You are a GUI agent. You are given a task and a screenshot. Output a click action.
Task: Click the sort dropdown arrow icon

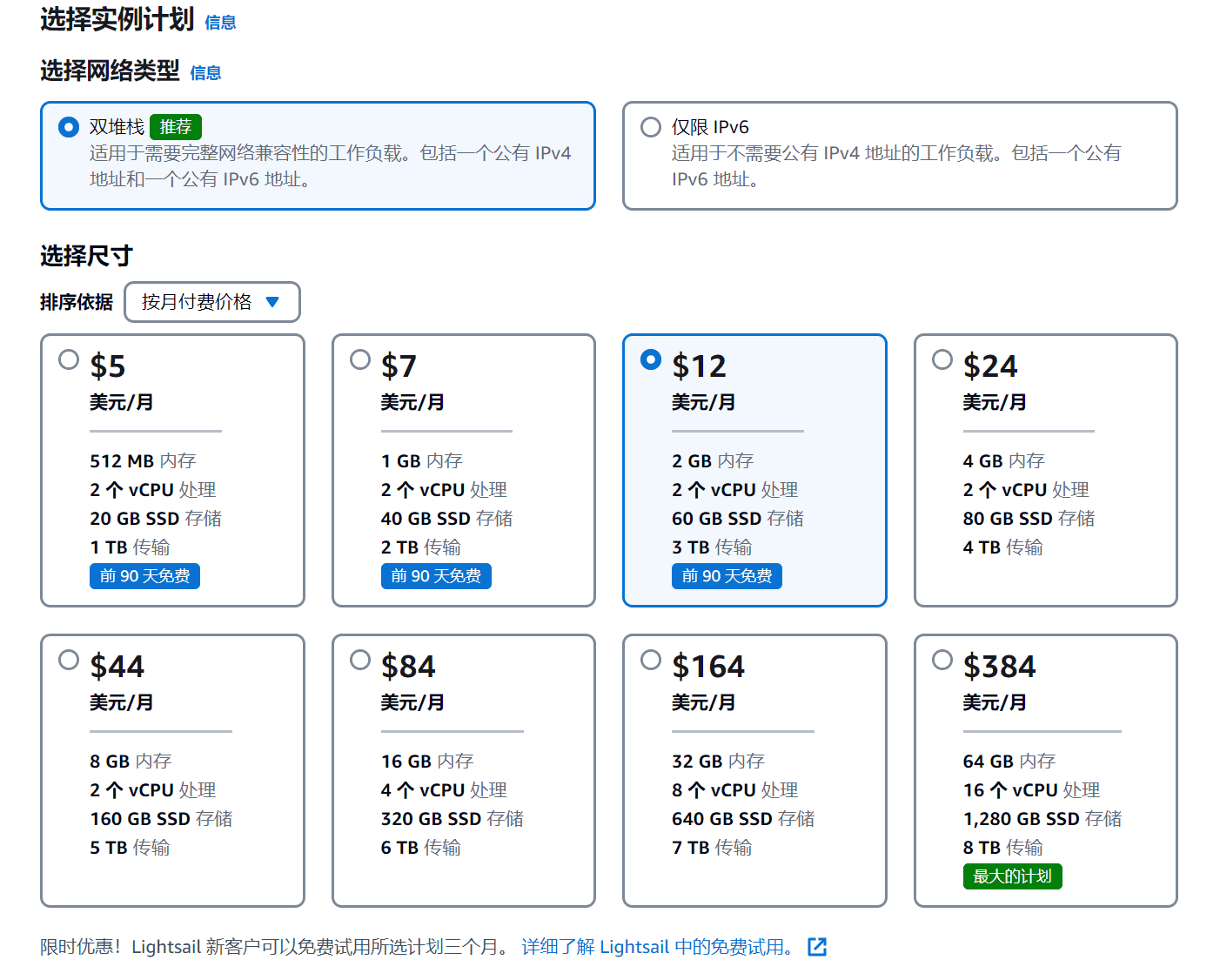click(272, 302)
